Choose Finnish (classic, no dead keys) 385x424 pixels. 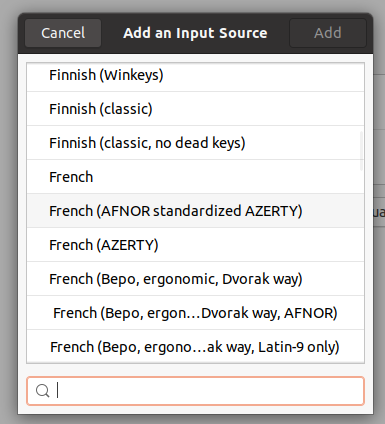195,143
